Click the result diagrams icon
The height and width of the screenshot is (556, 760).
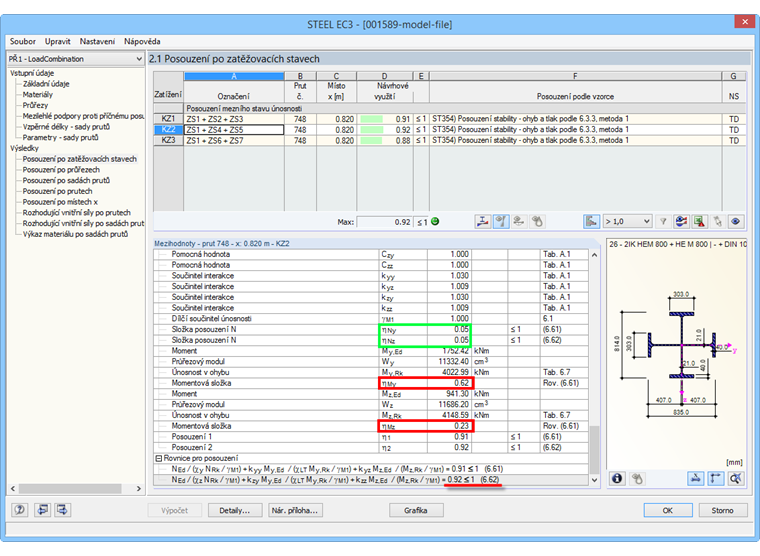[681, 222]
